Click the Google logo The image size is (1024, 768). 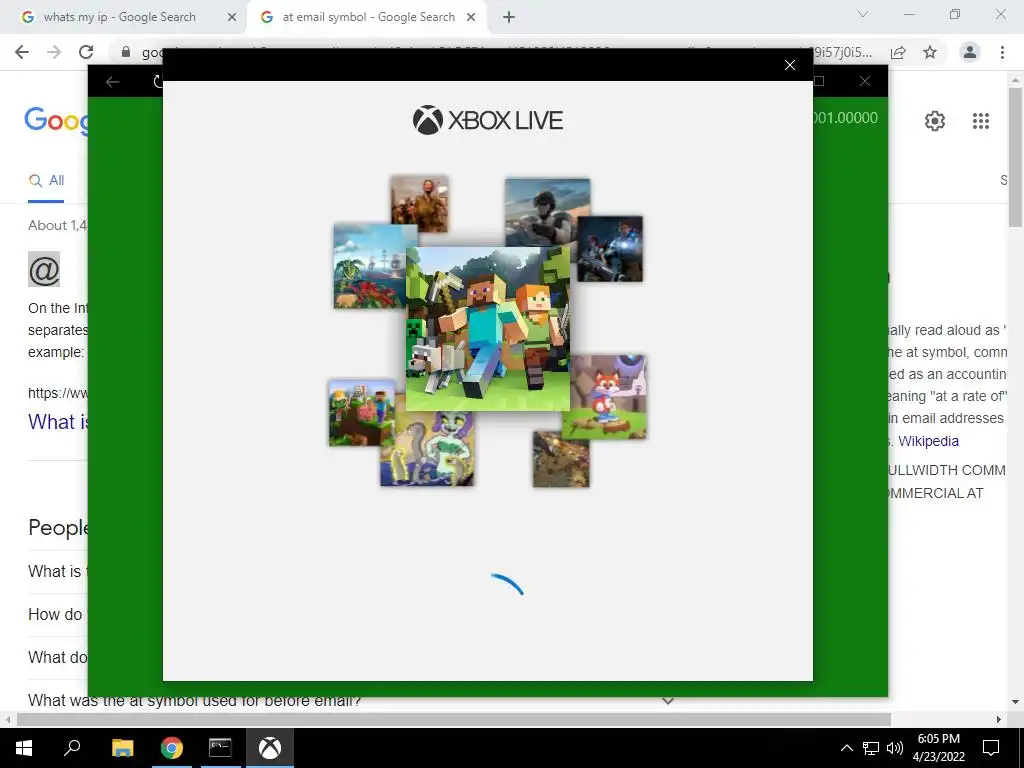[x=56, y=121]
